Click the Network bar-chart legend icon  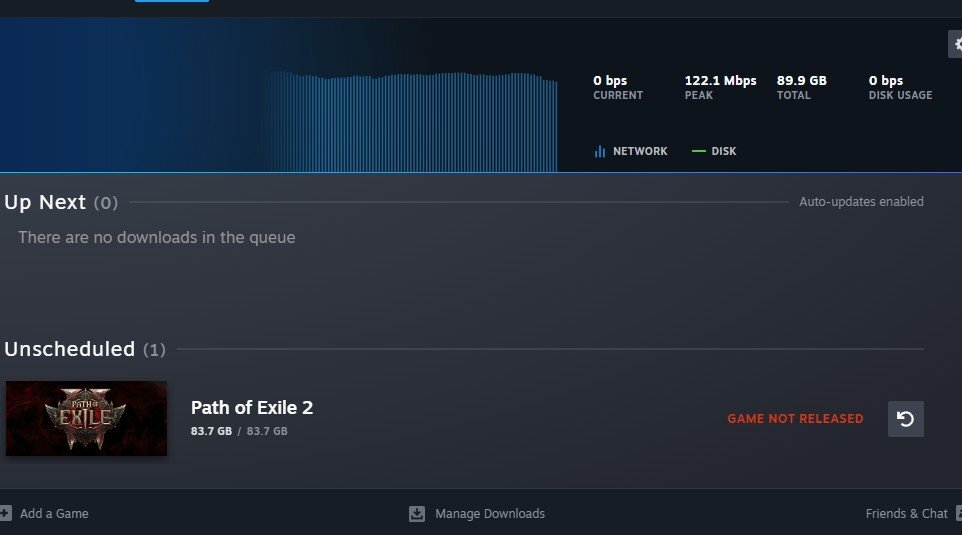tap(599, 151)
